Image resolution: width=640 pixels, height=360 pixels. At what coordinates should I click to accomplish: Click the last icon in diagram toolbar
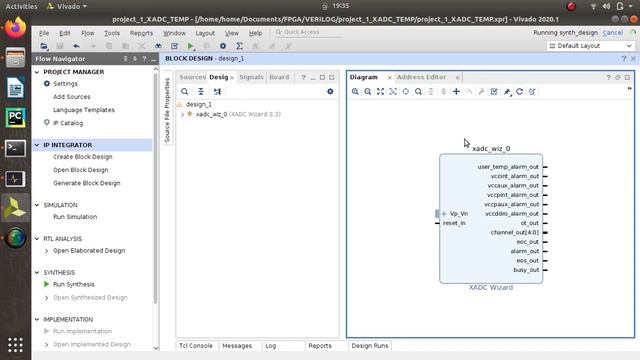click(x=532, y=91)
